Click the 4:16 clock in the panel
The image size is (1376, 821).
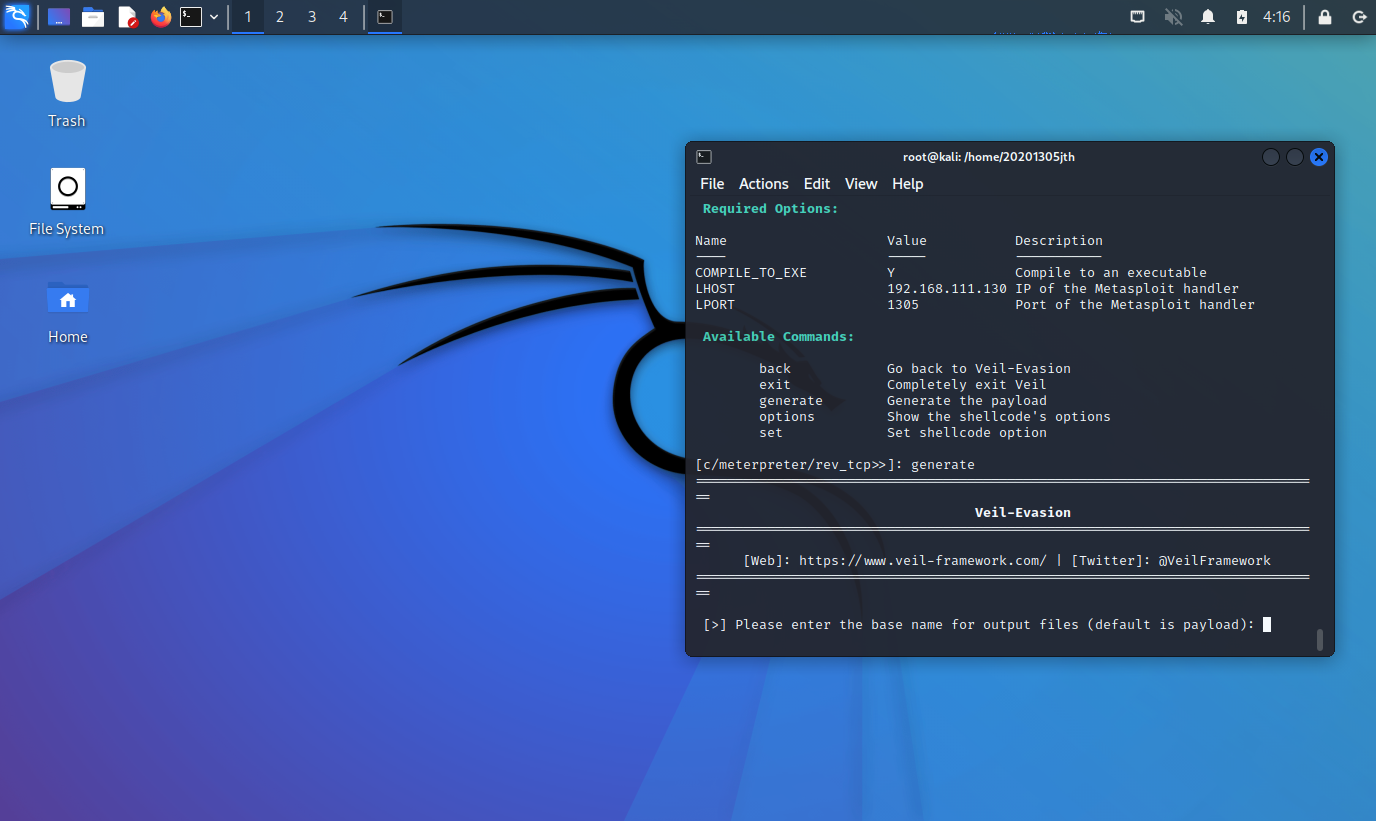pos(1277,17)
